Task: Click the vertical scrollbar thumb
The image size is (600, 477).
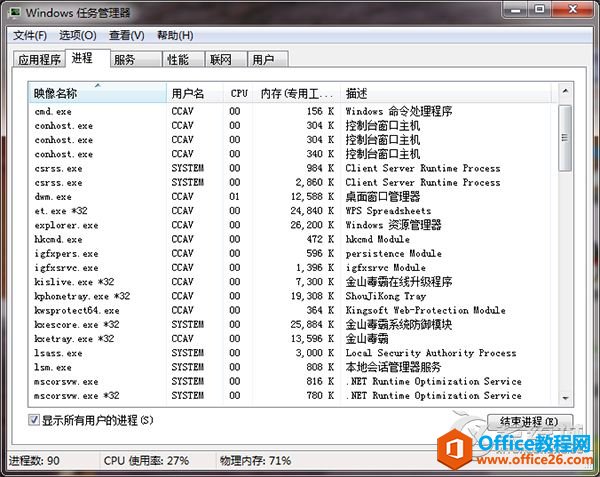Action: [565, 138]
